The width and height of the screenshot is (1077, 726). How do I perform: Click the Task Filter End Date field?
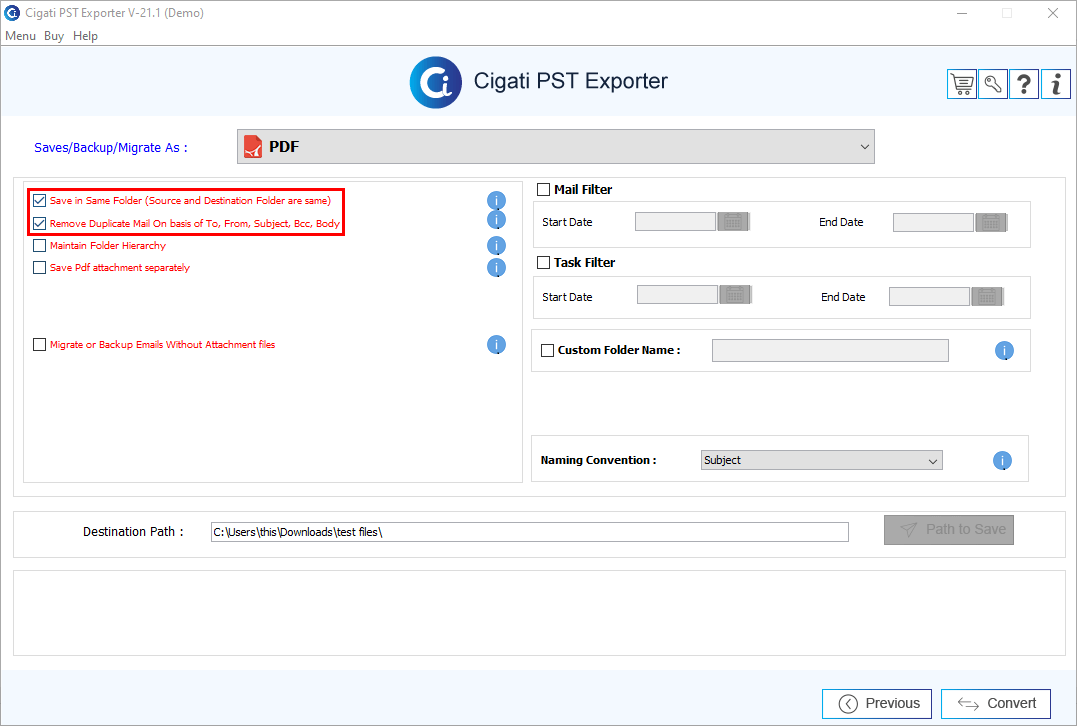pos(929,297)
